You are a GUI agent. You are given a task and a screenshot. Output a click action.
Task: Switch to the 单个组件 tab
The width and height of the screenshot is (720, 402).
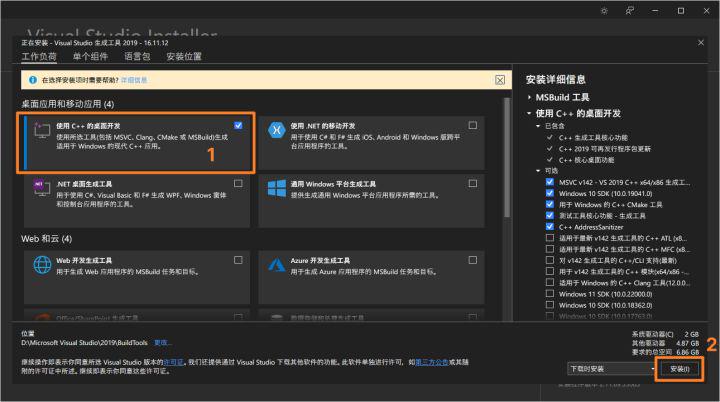(x=90, y=57)
